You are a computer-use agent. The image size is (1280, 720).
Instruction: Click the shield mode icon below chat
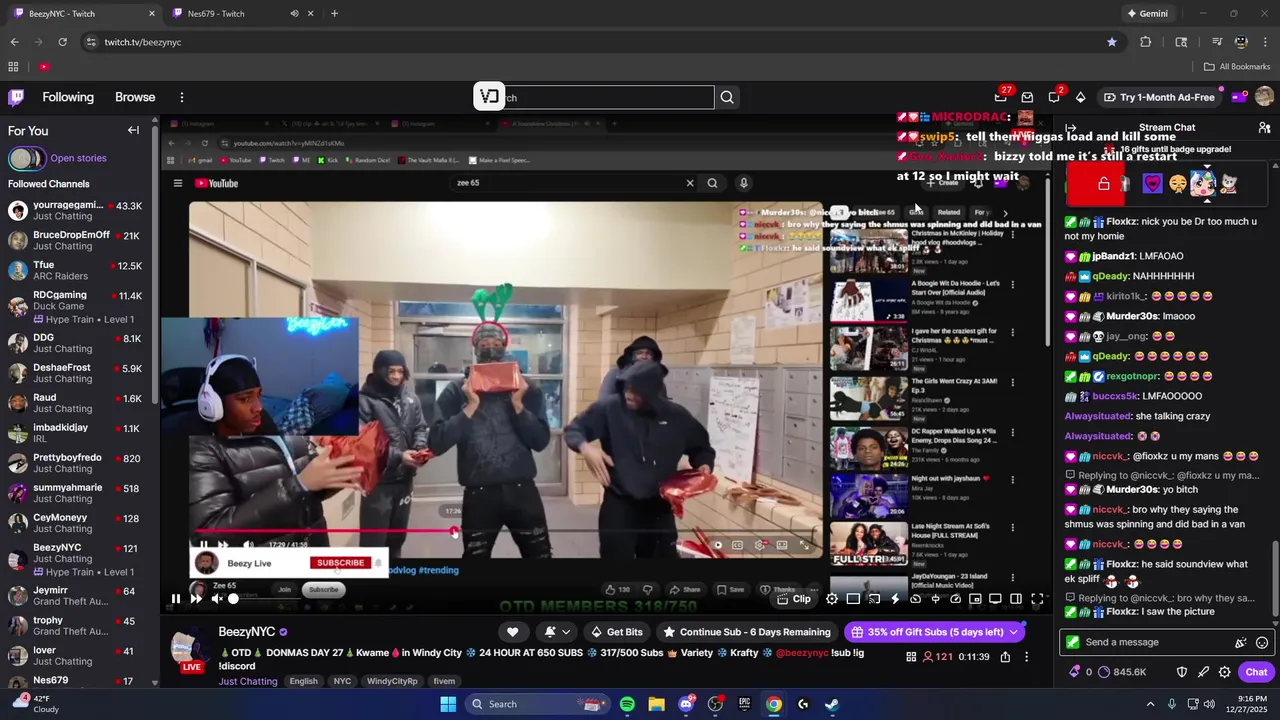pos(1181,672)
